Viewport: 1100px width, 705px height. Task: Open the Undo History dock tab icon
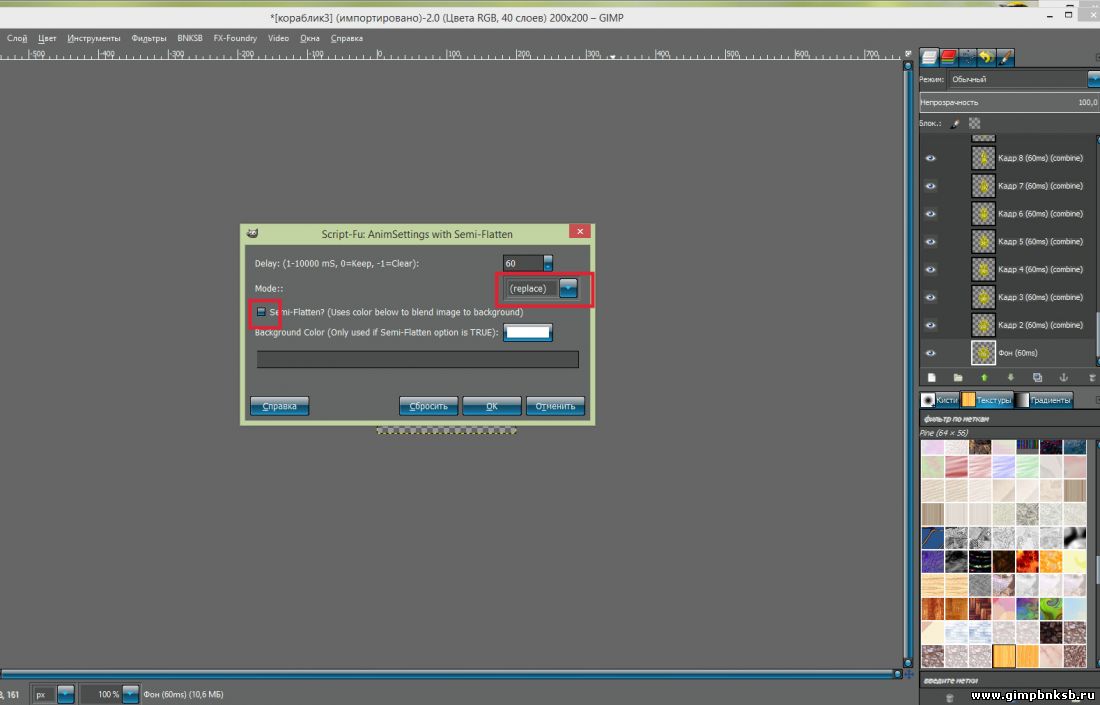pyautogui.click(x=986, y=57)
